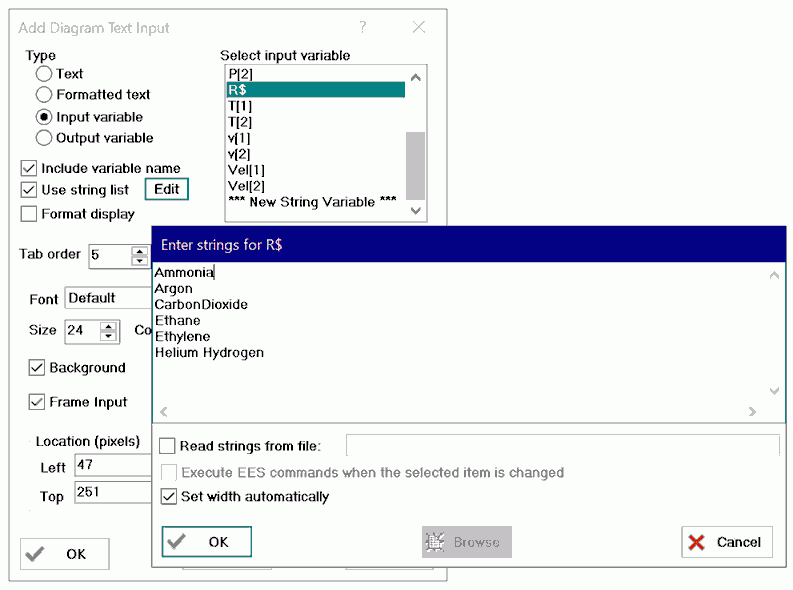793x590 pixels.
Task: Toggle Include variable name checkbox
Action: (29, 169)
